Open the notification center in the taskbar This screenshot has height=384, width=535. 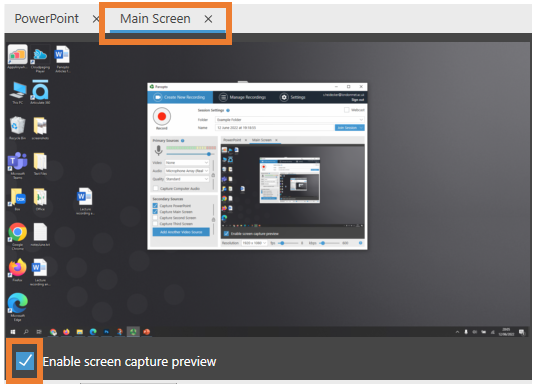(x=522, y=332)
